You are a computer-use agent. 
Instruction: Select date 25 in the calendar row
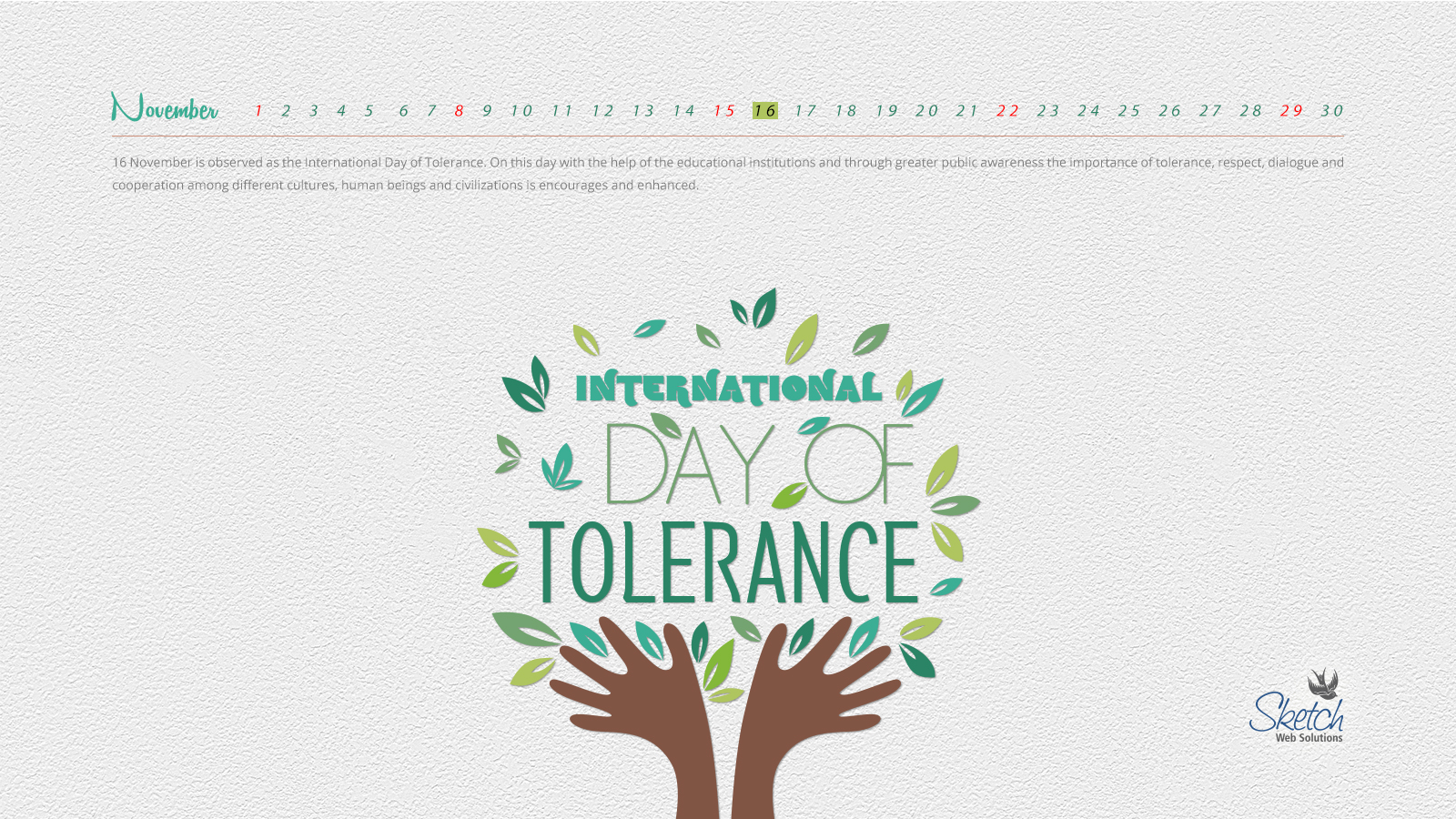(1130, 111)
